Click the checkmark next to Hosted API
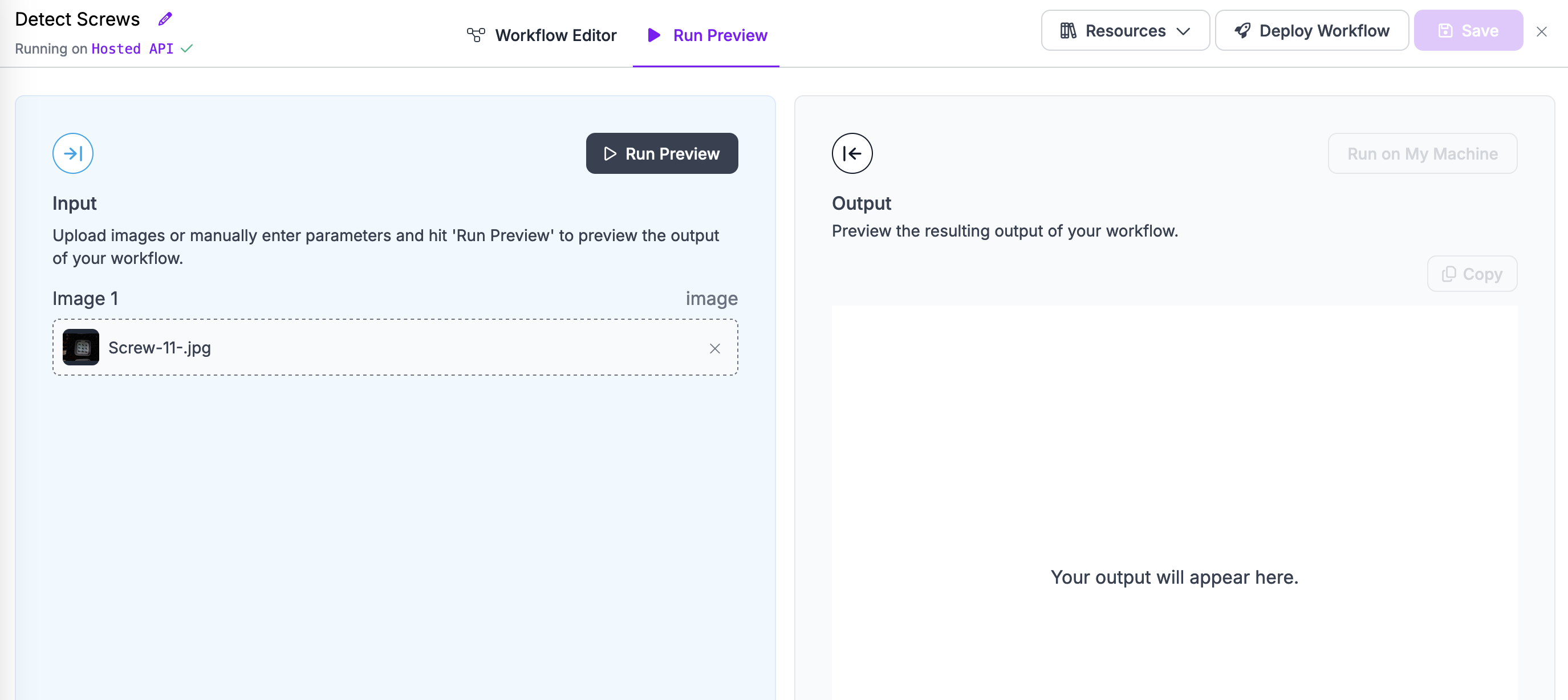The width and height of the screenshot is (1568, 700). tap(187, 48)
